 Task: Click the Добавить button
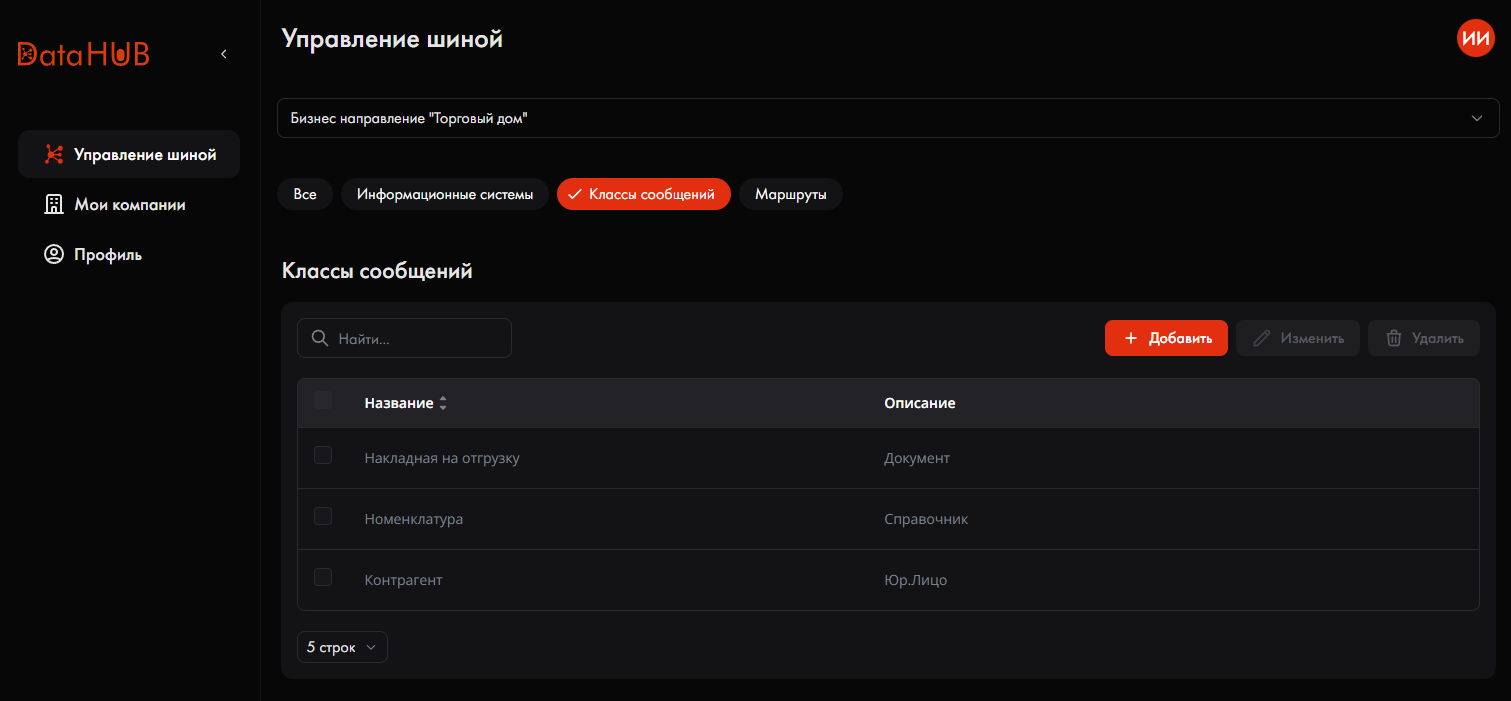(x=1166, y=338)
